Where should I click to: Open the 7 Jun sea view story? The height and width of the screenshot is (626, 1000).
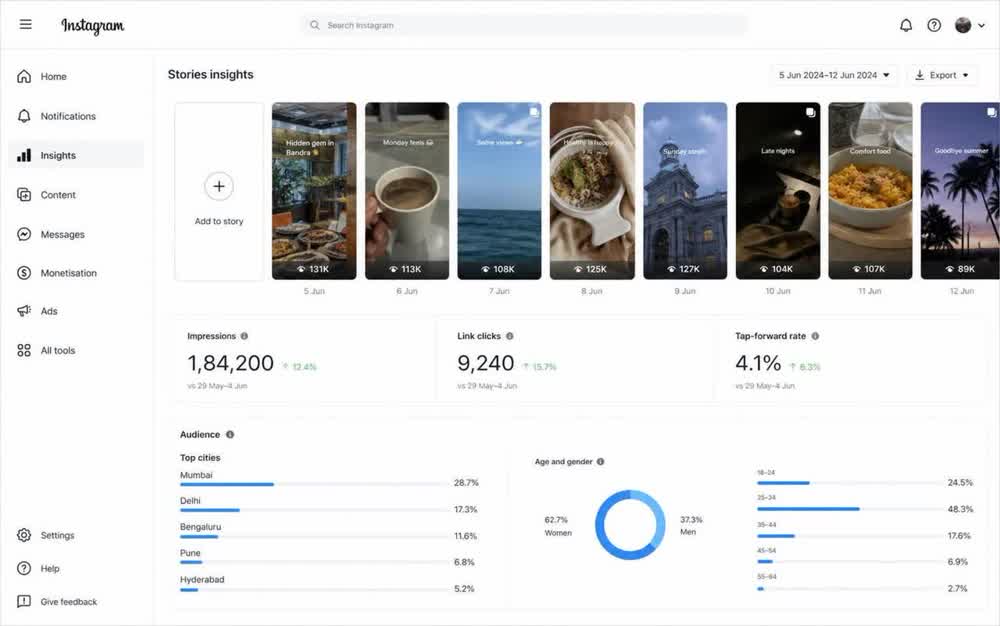[499, 191]
